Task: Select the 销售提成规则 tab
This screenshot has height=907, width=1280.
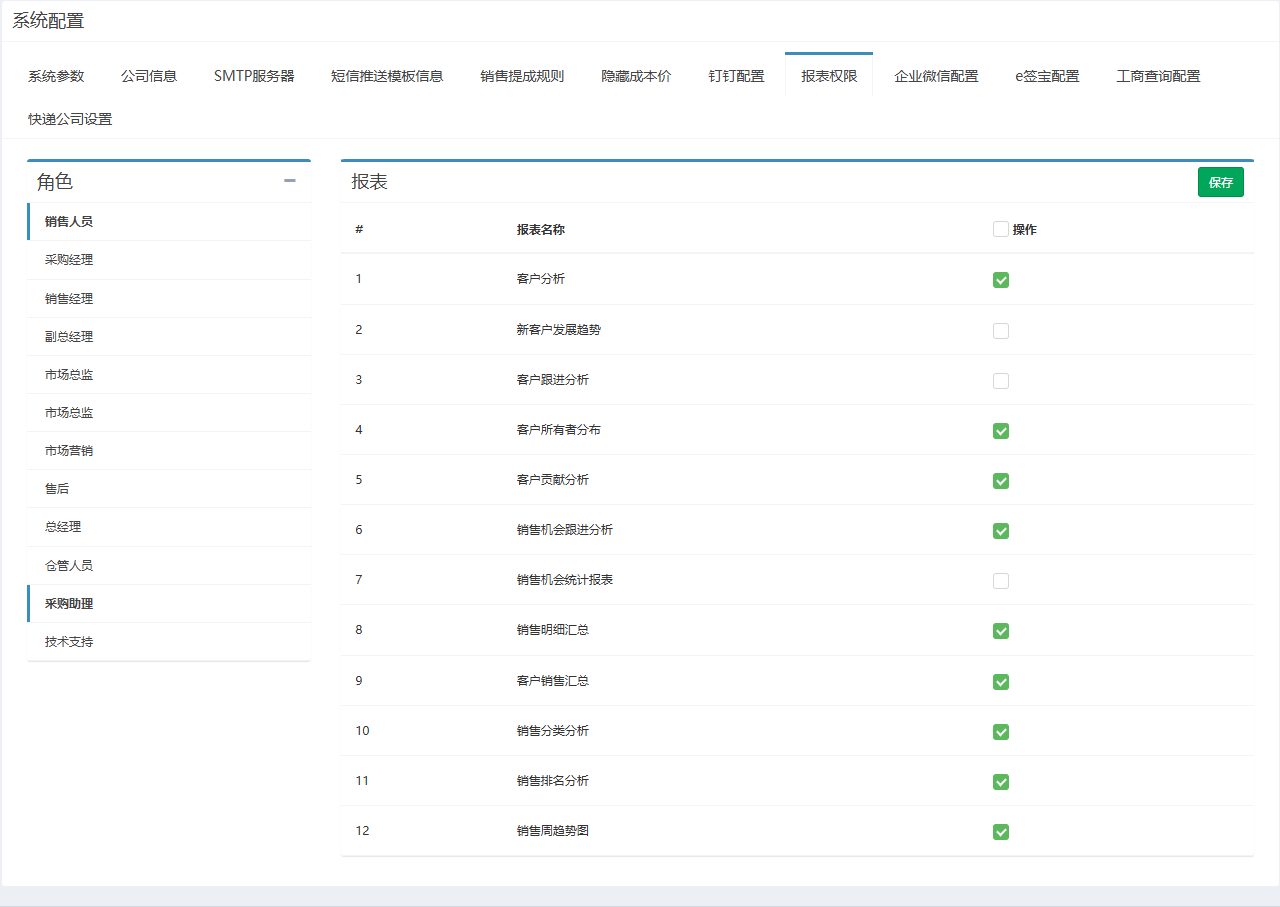Action: point(522,76)
